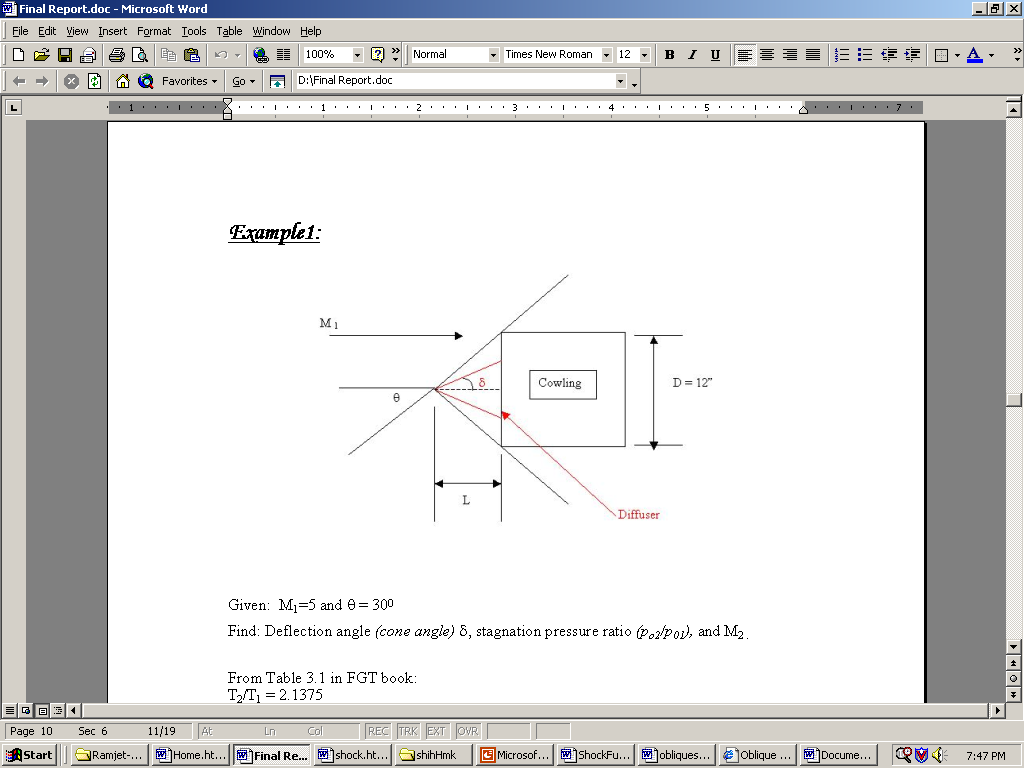The height and width of the screenshot is (768, 1024).
Task: Go back with the Web toolbar arrow
Action: click(x=19, y=82)
